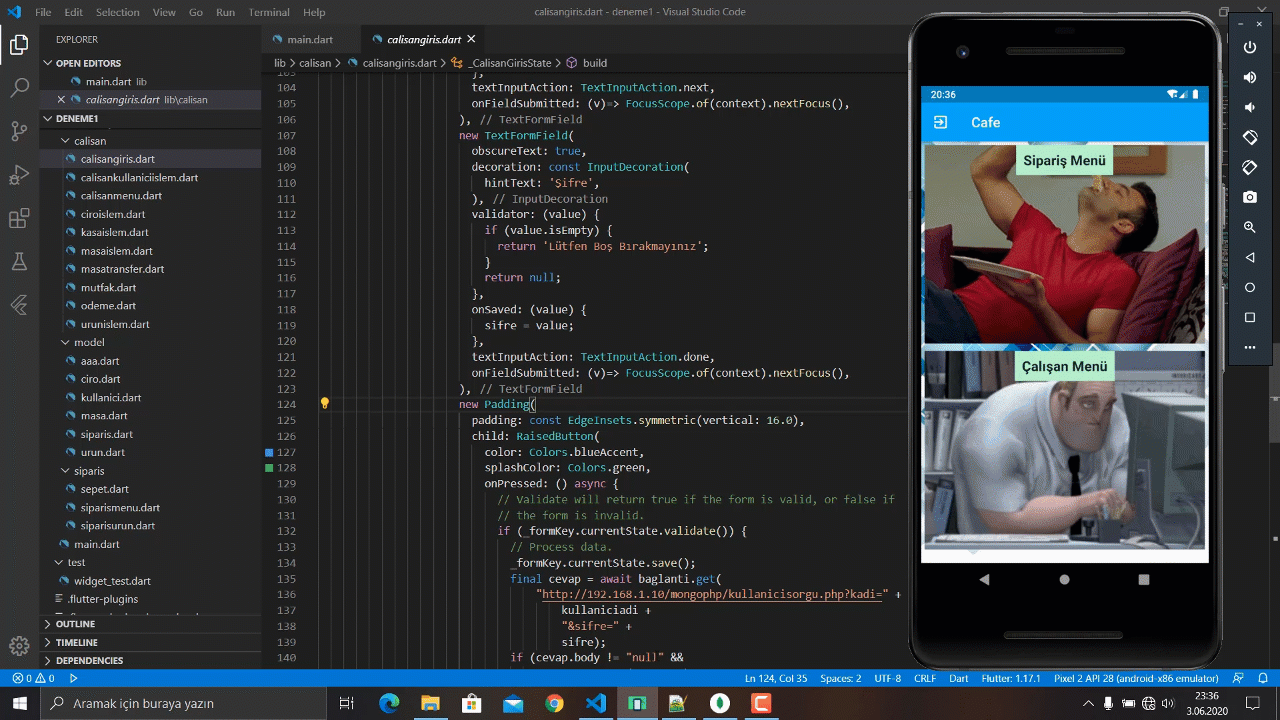The image size is (1280, 720).
Task: Tap the Çalışan Menü card
Action: [1064, 450]
